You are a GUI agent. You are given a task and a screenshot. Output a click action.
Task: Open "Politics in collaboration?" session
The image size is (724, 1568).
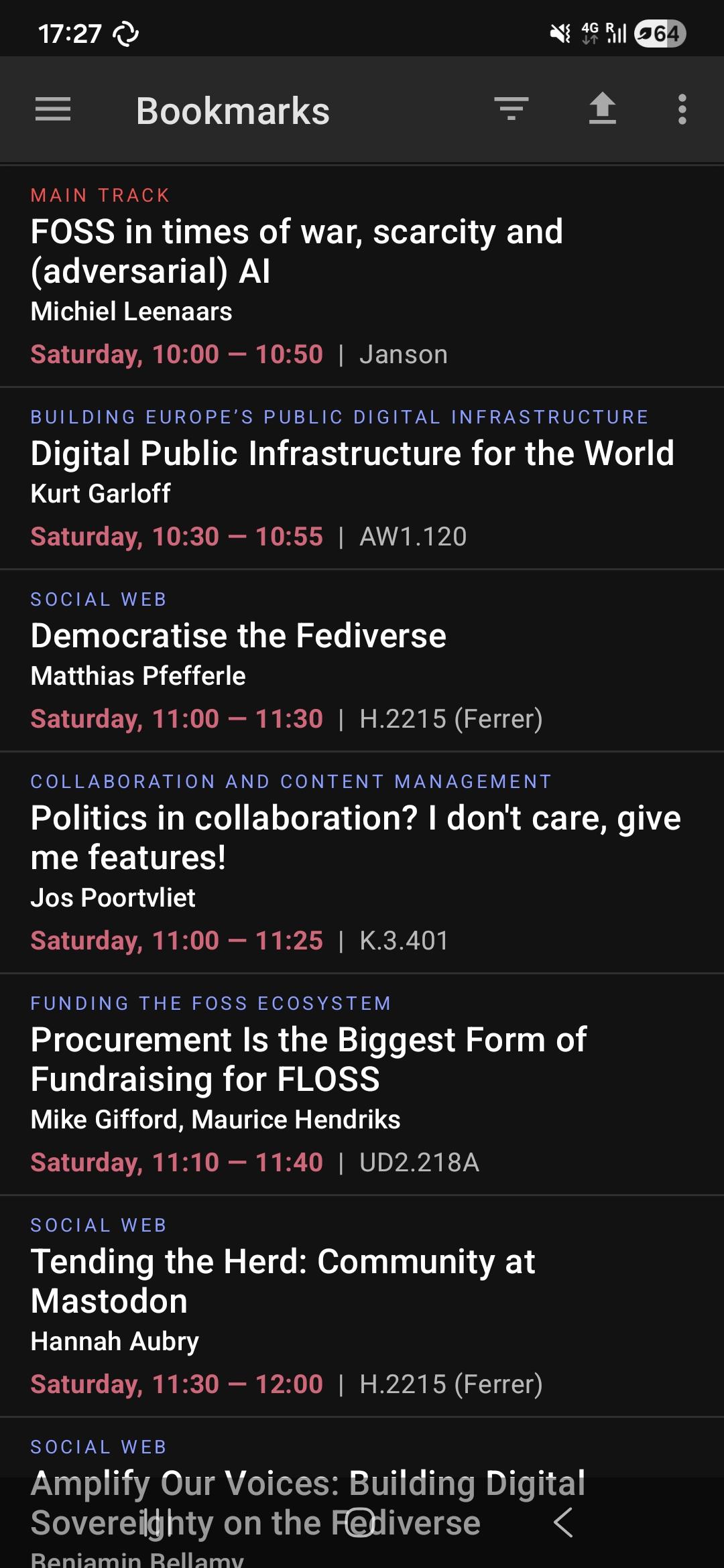pos(355,838)
